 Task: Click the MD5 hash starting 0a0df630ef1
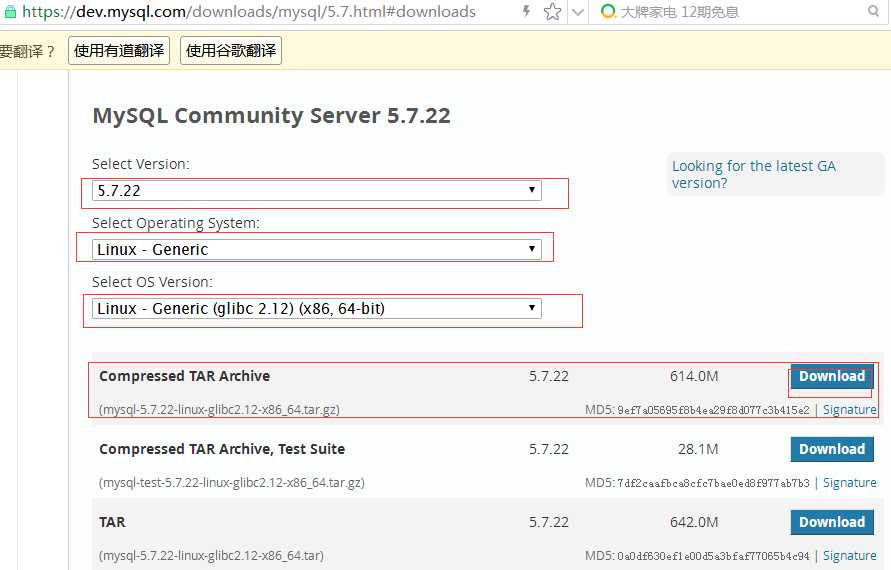pyautogui.click(x=713, y=555)
